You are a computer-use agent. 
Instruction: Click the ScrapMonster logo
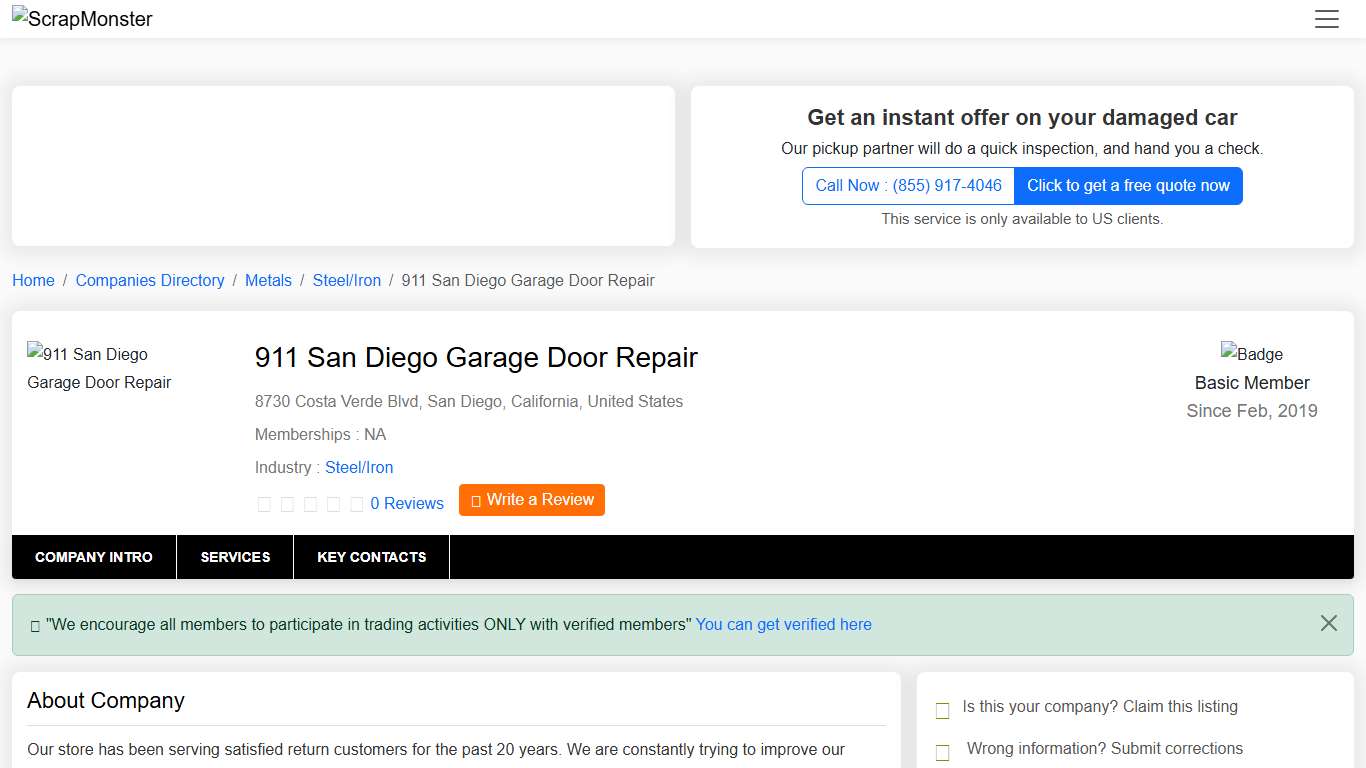point(82,18)
